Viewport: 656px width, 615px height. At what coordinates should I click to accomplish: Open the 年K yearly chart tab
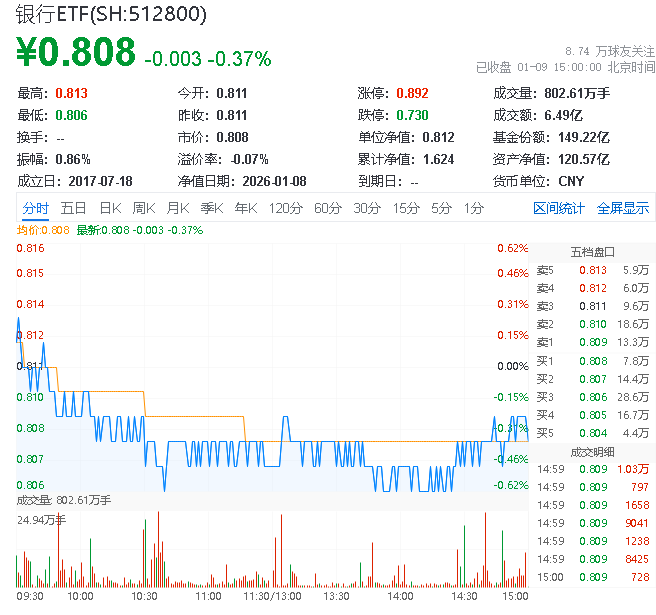tap(245, 208)
